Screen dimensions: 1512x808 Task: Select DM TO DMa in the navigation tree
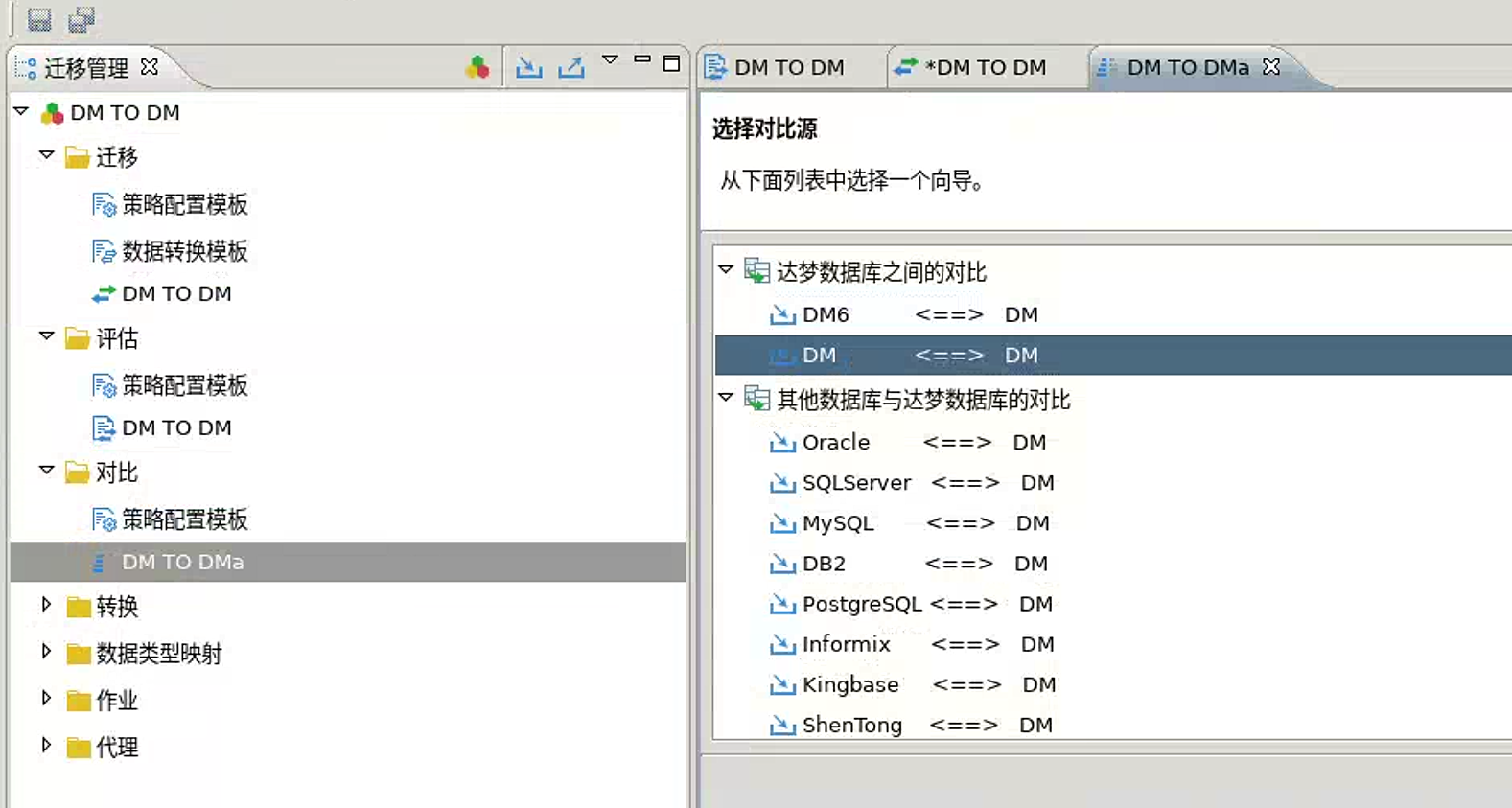(348, 562)
